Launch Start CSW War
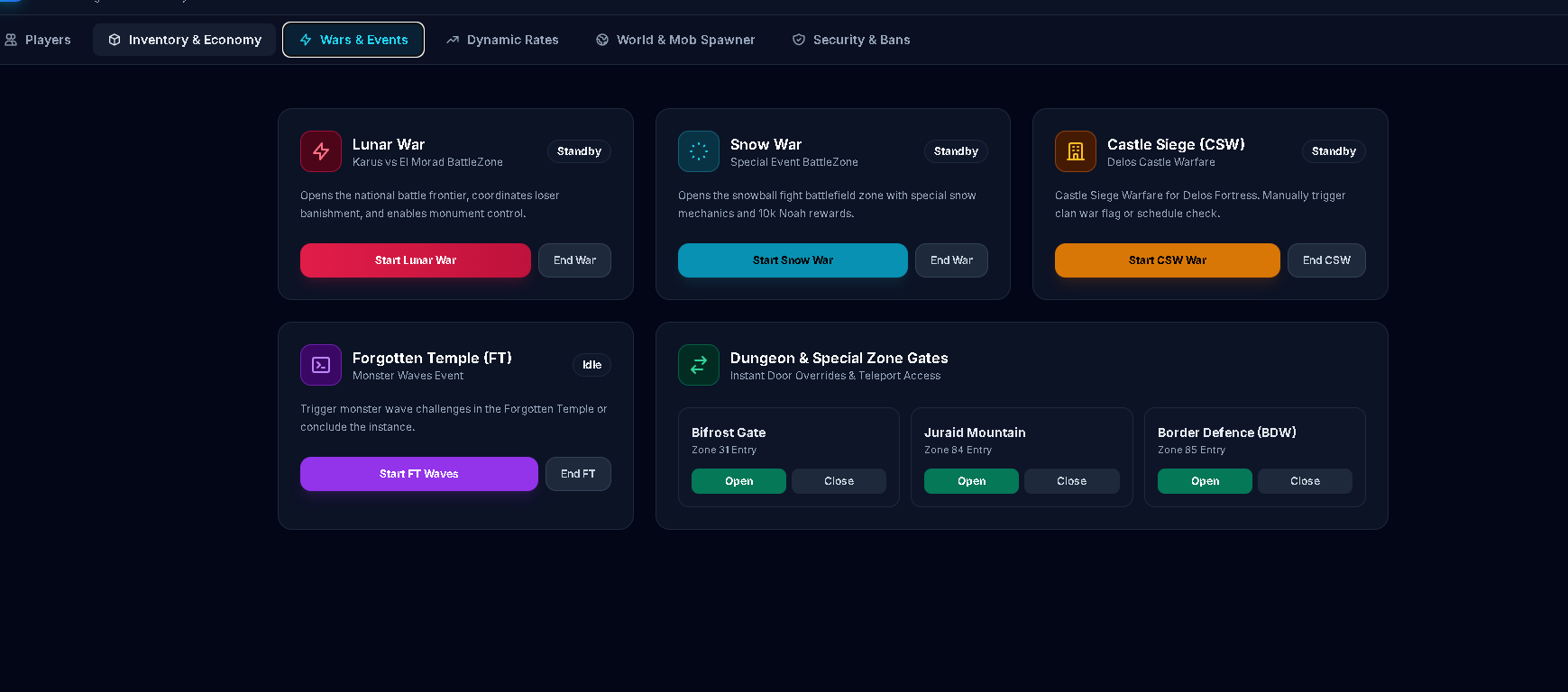 pos(1168,260)
